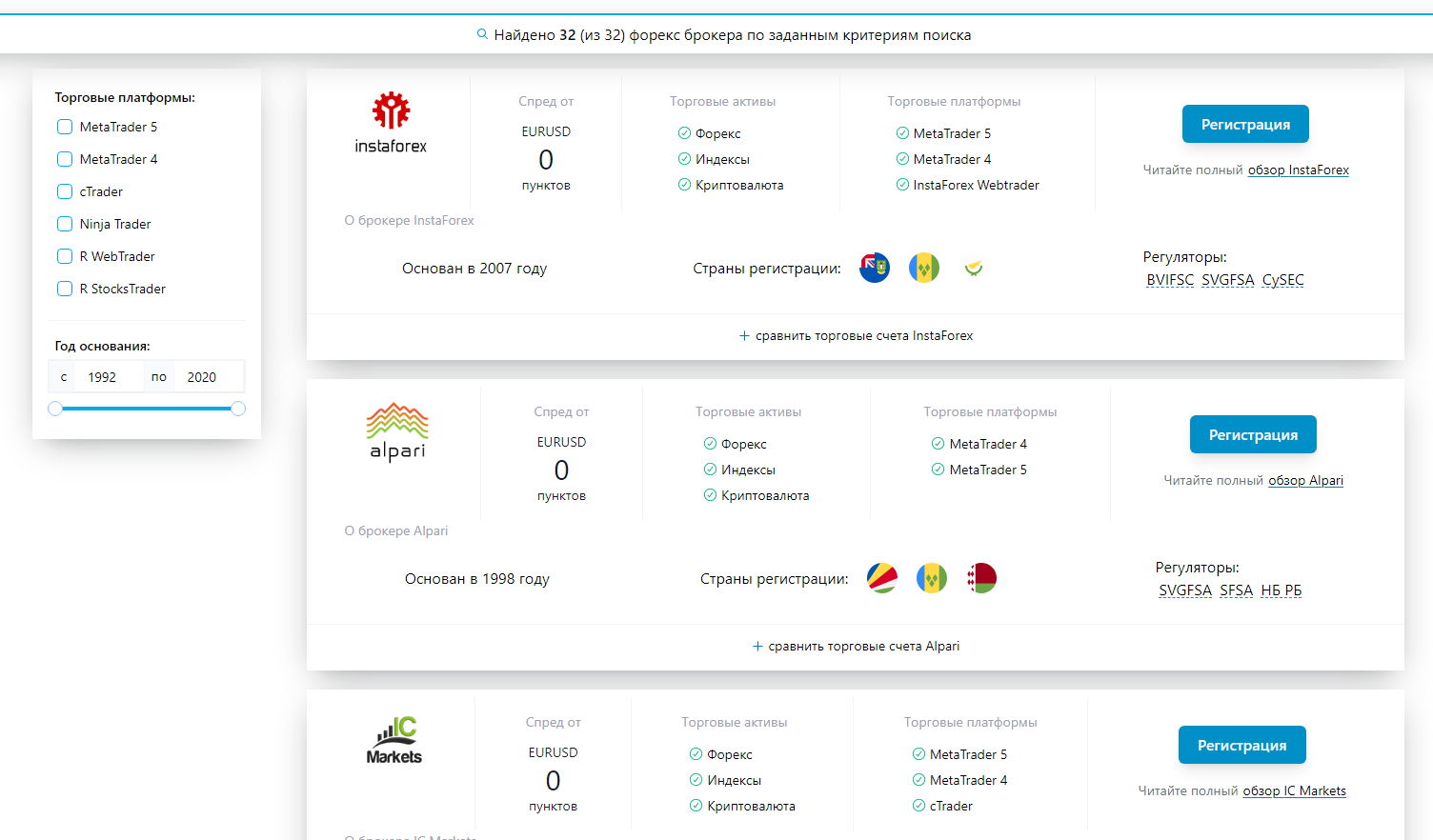Click the Saint Vincent flag in Alpari card
Image resolution: width=1433 pixels, height=840 pixels.
pos(932,578)
